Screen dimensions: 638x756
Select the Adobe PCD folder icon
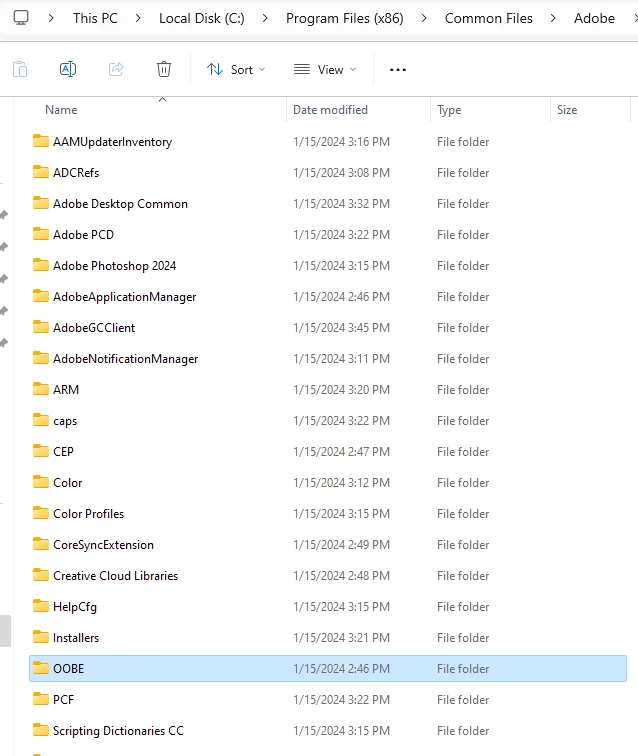(41, 234)
